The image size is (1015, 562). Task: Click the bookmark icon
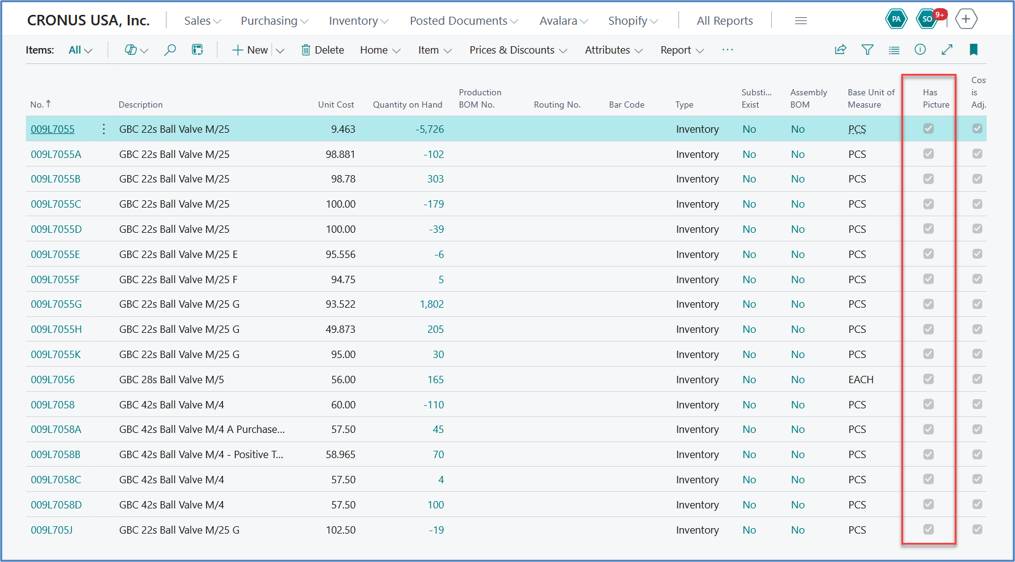pos(973,50)
